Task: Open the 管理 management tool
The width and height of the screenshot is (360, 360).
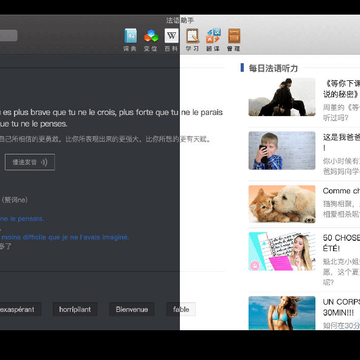Action: (234, 40)
